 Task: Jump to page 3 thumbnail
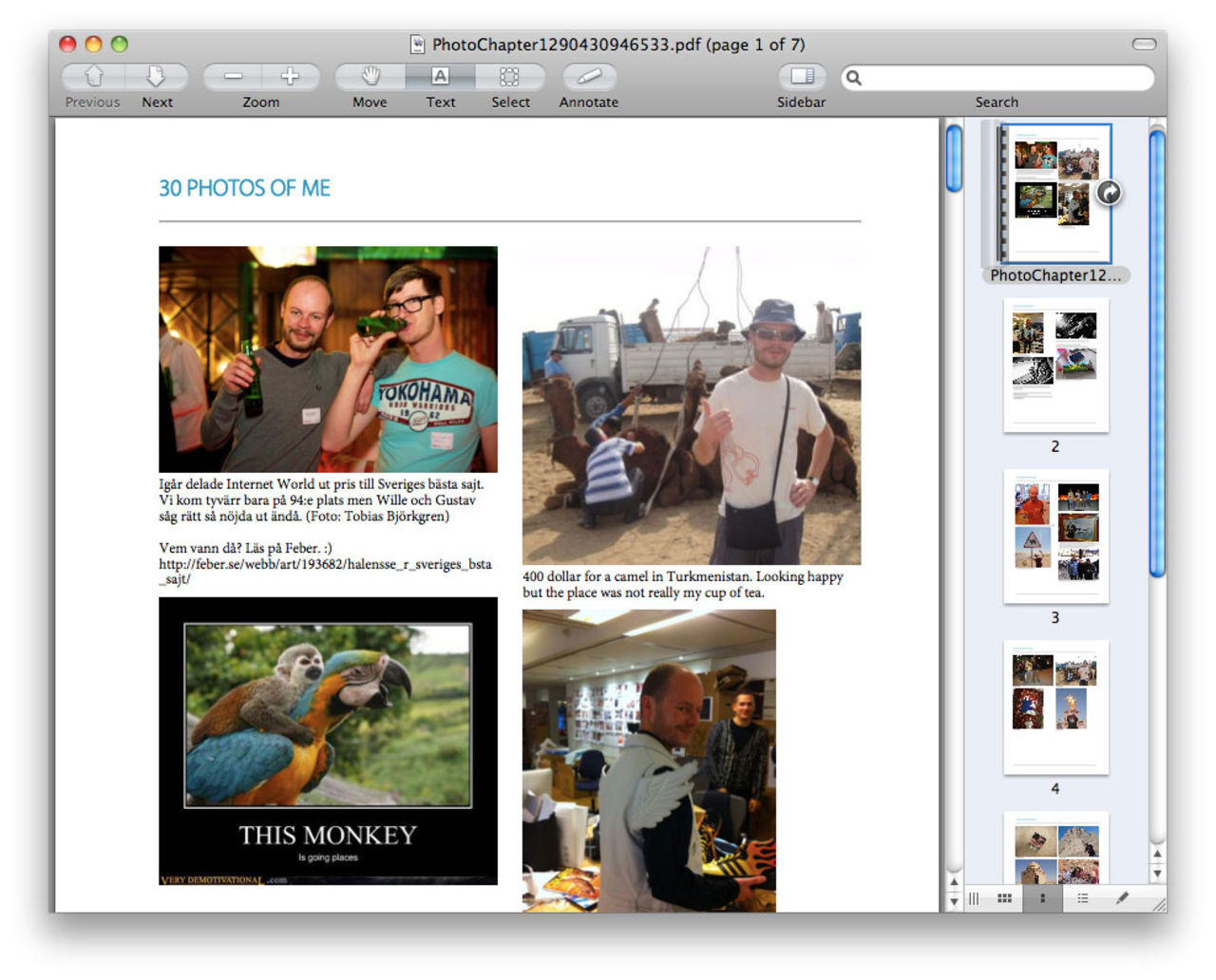[1055, 537]
